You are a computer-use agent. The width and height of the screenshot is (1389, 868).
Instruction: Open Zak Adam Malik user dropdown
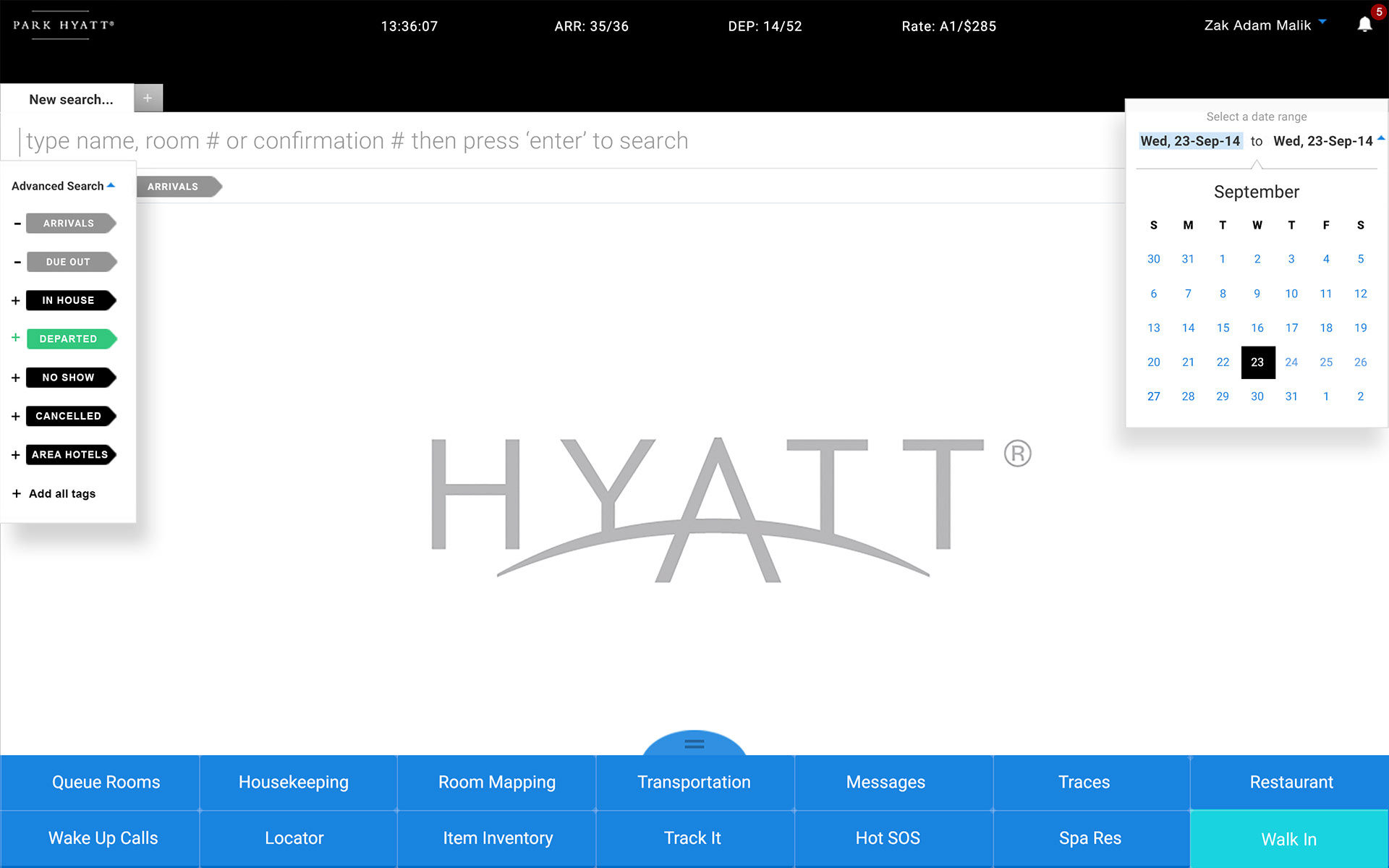point(1265,25)
